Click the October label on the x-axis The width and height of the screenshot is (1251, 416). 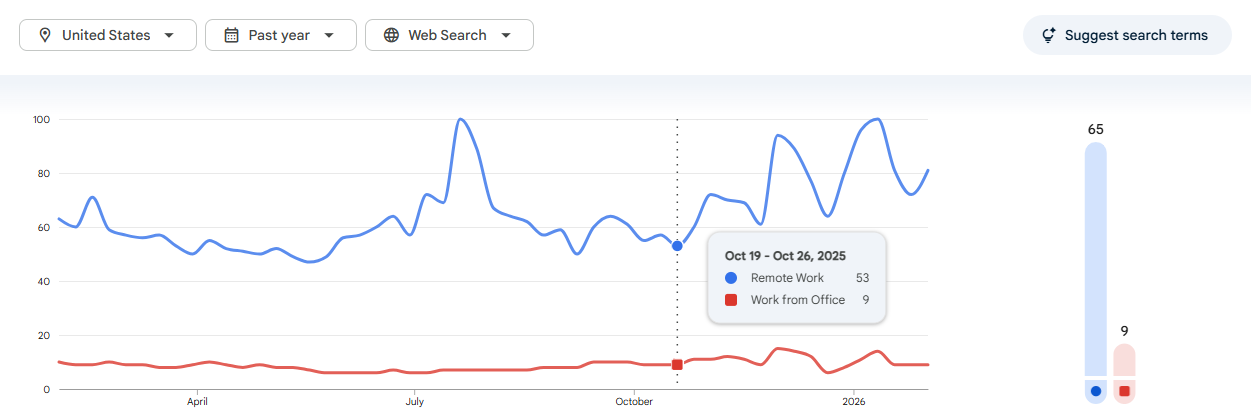(x=634, y=402)
